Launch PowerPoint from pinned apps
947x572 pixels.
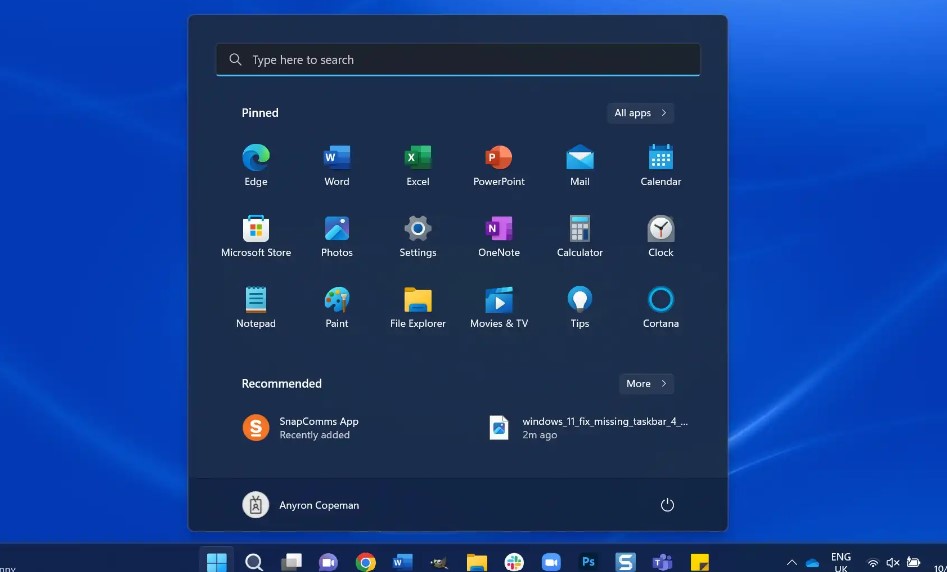(x=498, y=165)
